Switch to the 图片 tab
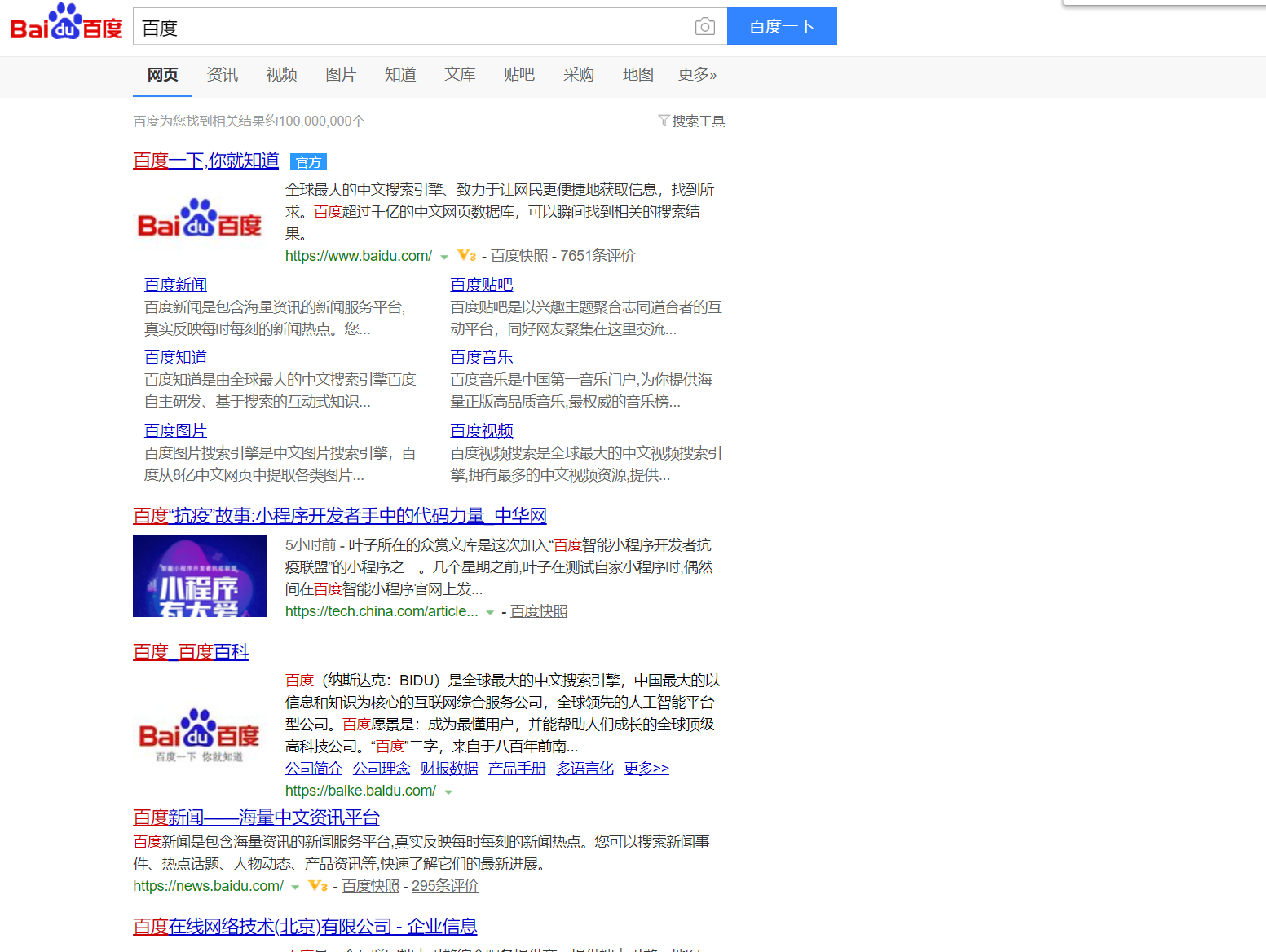The height and width of the screenshot is (952, 1266). pyautogui.click(x=341, y=75)
